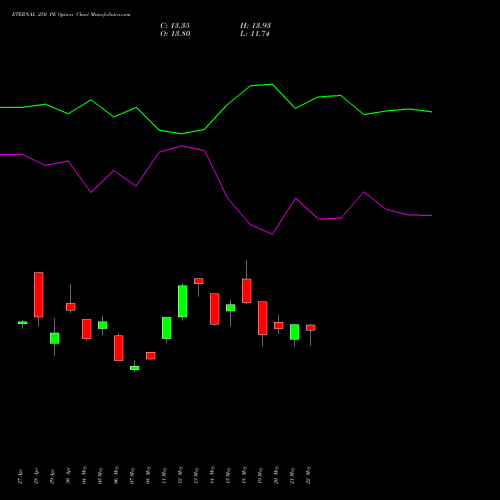Viewport: 500px width, 500px height.
Task: Click the ETERNAL PE Options chart title
Action: (x=71, y=14)
